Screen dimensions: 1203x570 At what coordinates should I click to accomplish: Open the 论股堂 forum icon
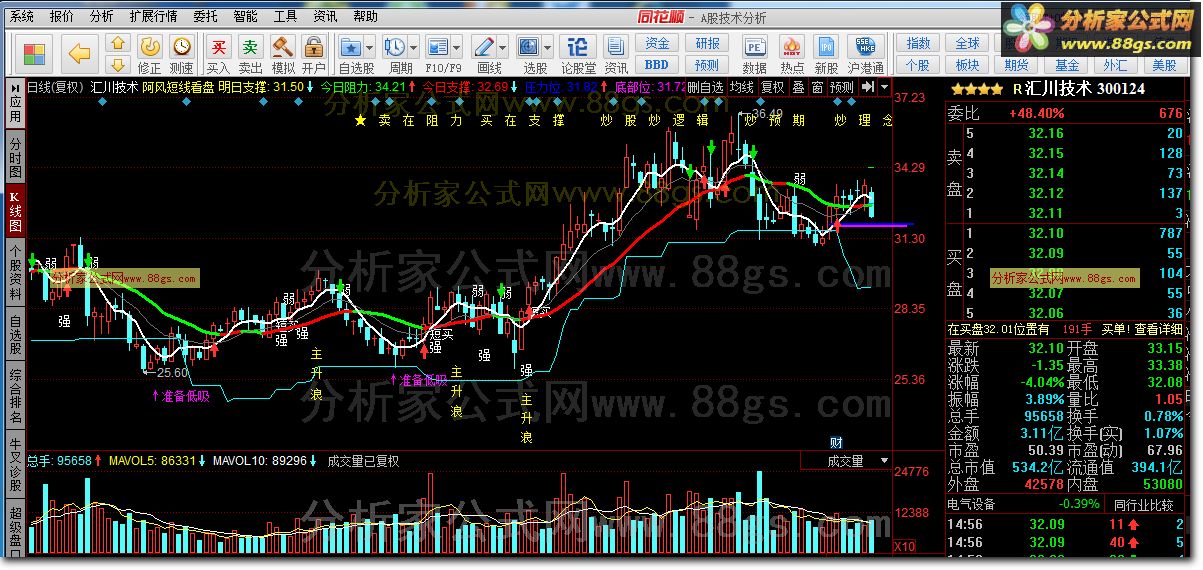[x=577, y=46]
